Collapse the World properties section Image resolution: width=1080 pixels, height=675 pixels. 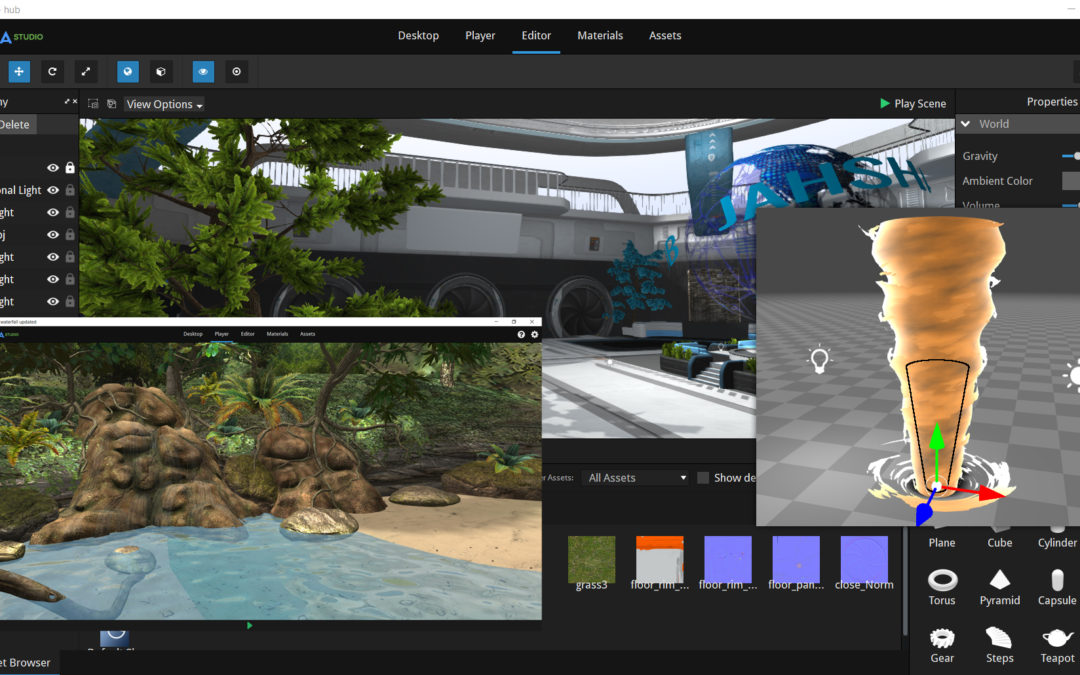point(966,124)
